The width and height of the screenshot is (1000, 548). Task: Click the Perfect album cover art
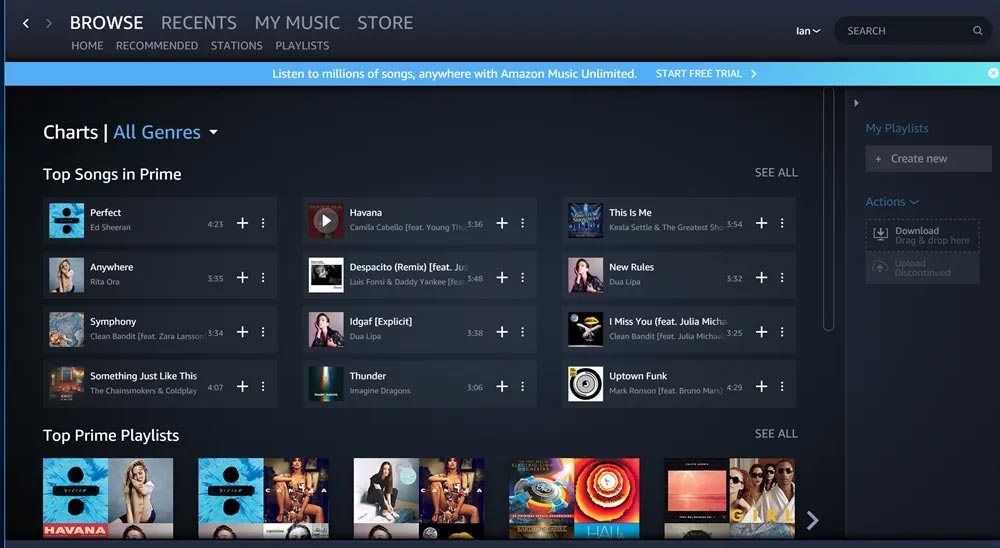[66, 221]
